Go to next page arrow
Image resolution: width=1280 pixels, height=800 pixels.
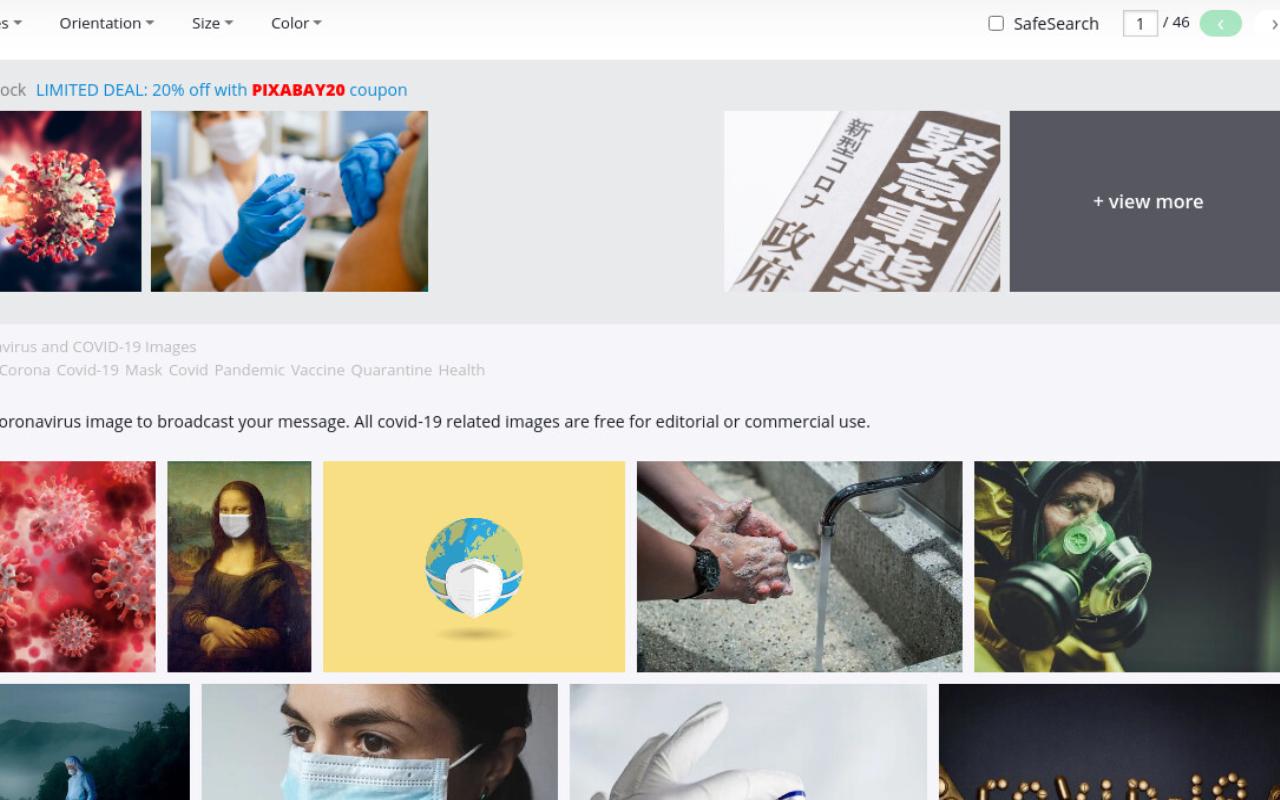coord(1271,24)
